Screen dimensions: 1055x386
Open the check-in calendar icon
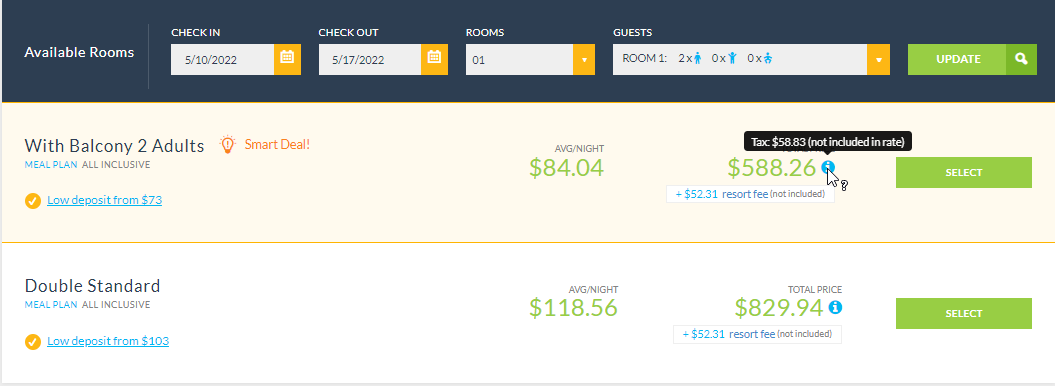coord(287,59)
